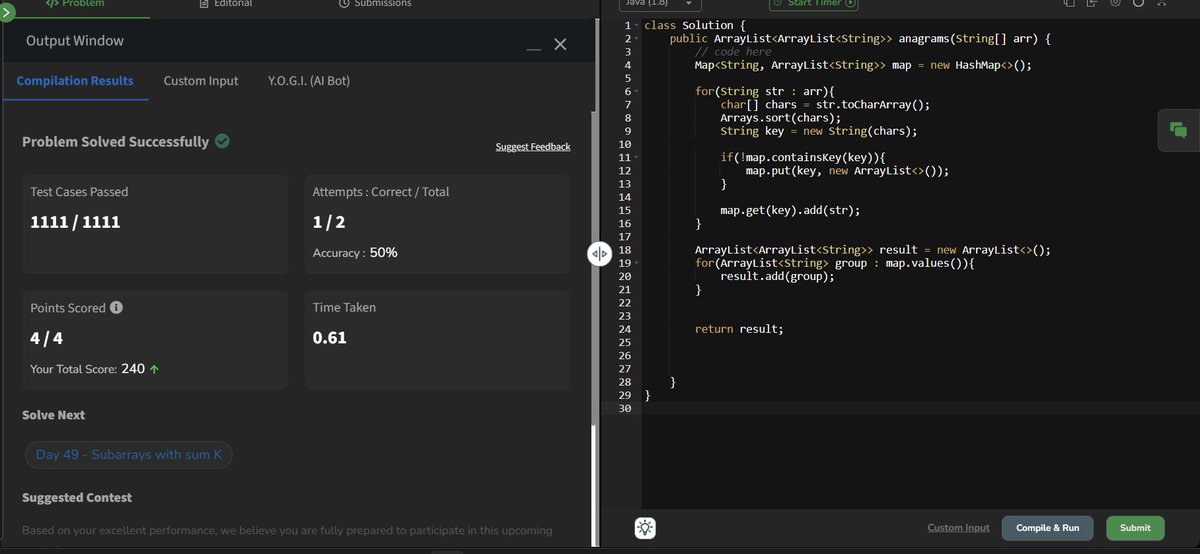Click the green check mark beside Problem Solved Successfully
This screenshot has height=554, width=1200.
coord(222,141)
